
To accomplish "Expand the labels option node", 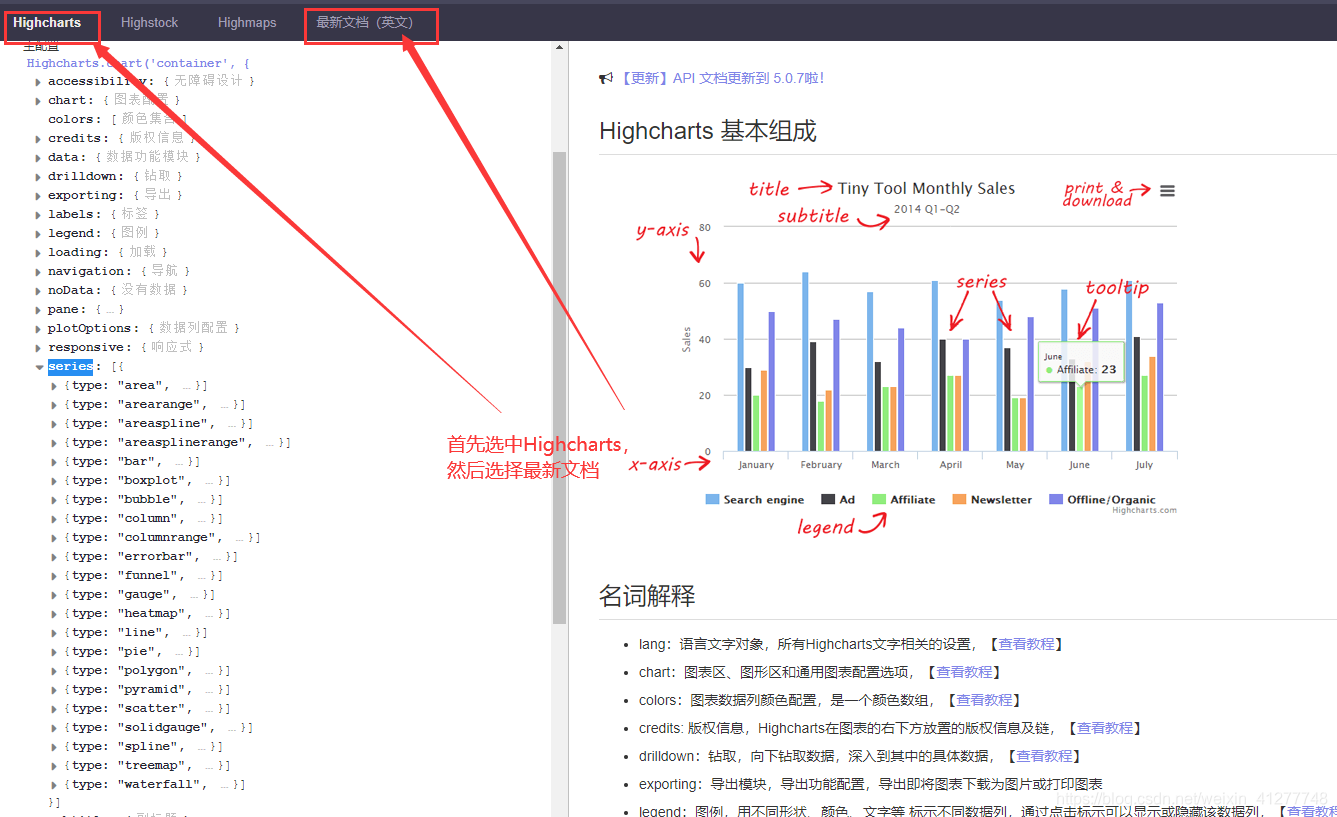I will point(38,215).
